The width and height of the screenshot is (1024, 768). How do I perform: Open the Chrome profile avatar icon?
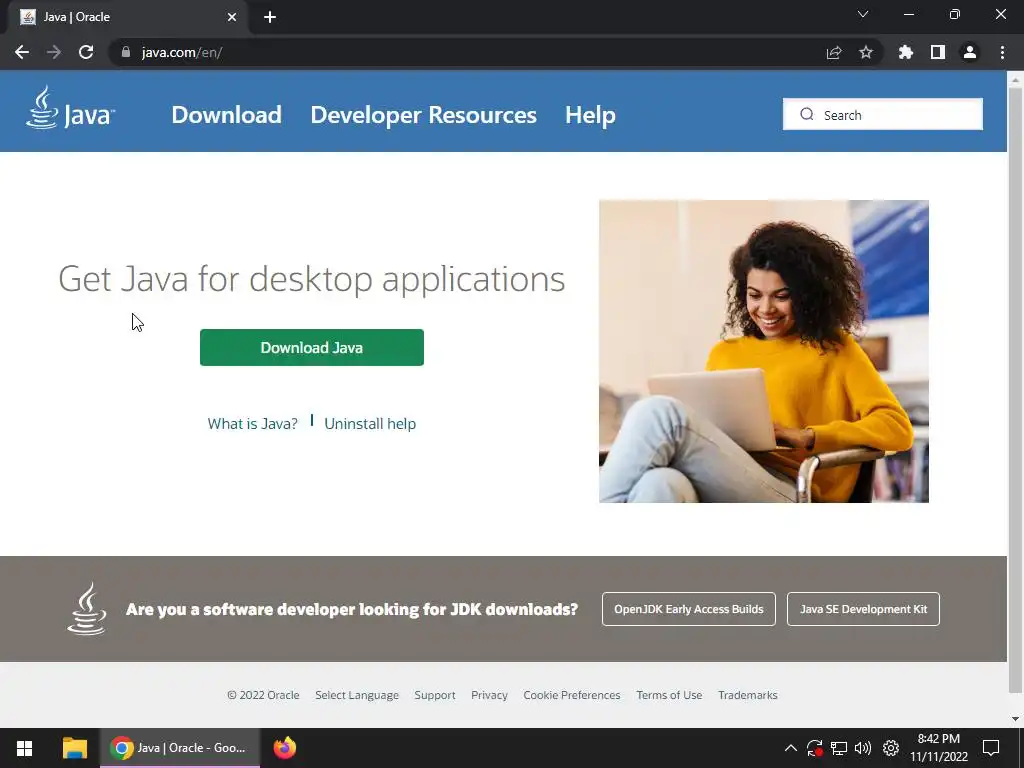[970, 52]
